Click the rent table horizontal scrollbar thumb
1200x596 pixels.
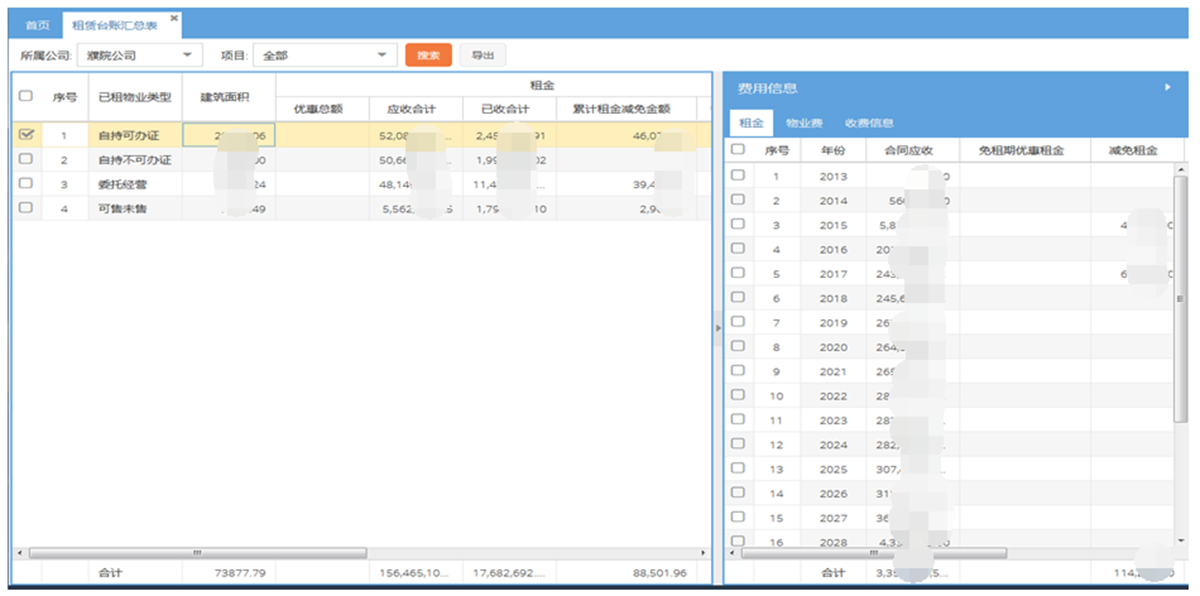point(873,552)
